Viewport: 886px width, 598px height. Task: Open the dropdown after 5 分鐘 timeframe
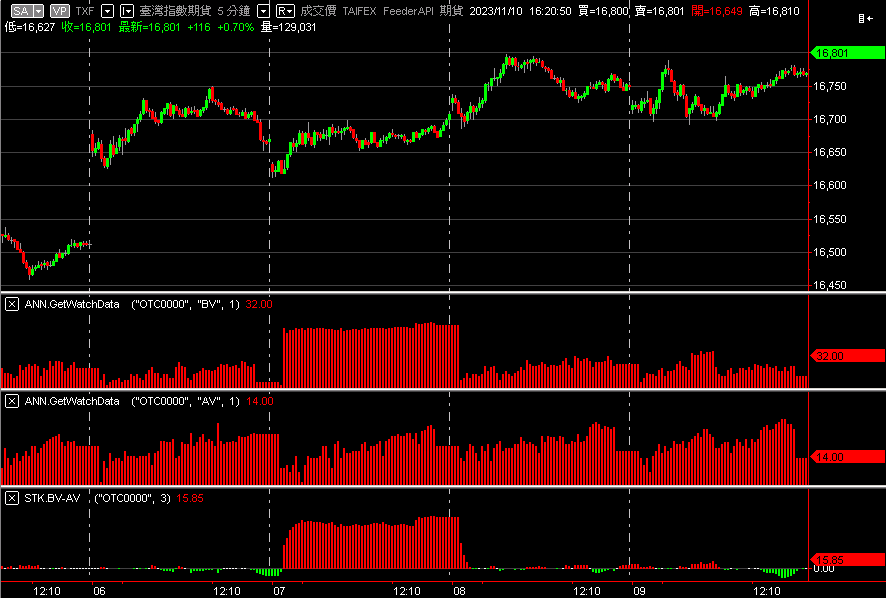click(x=263, y=11)
